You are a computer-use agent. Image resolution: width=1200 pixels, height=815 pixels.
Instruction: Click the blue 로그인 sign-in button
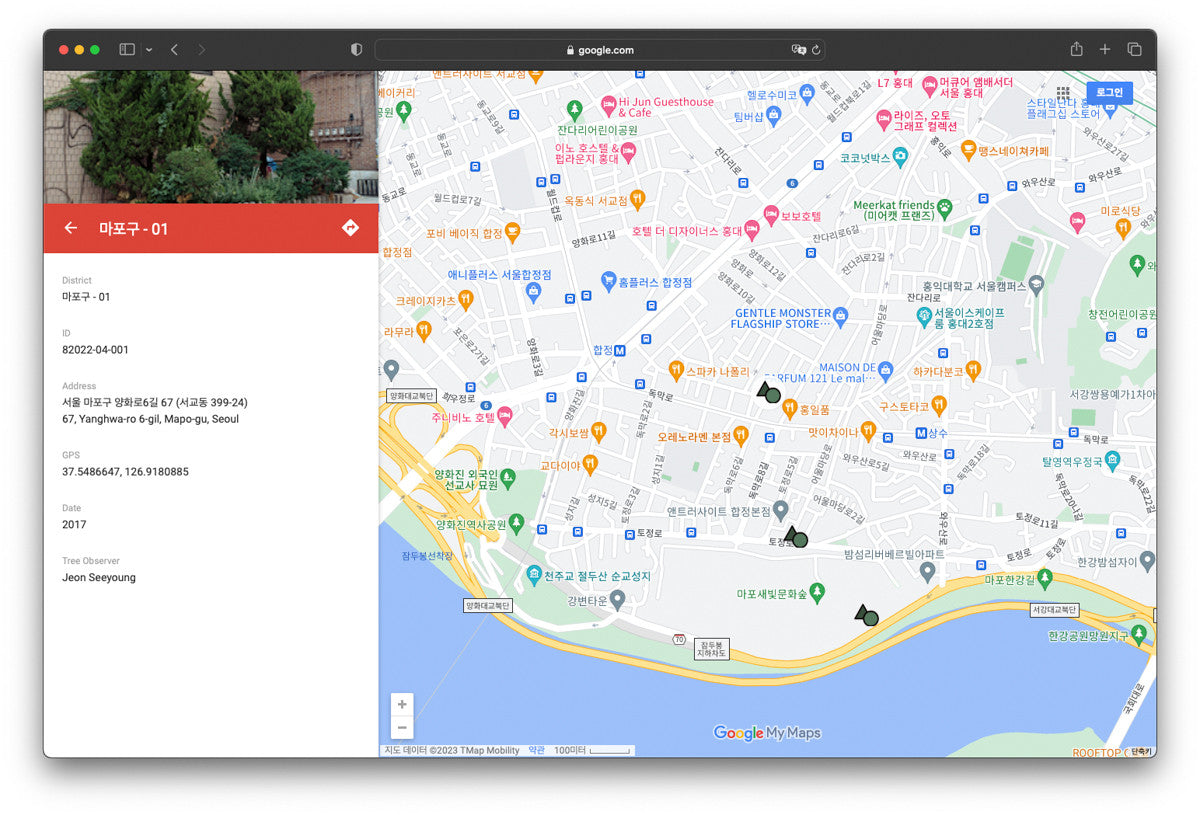click(x=1109, y=92)
